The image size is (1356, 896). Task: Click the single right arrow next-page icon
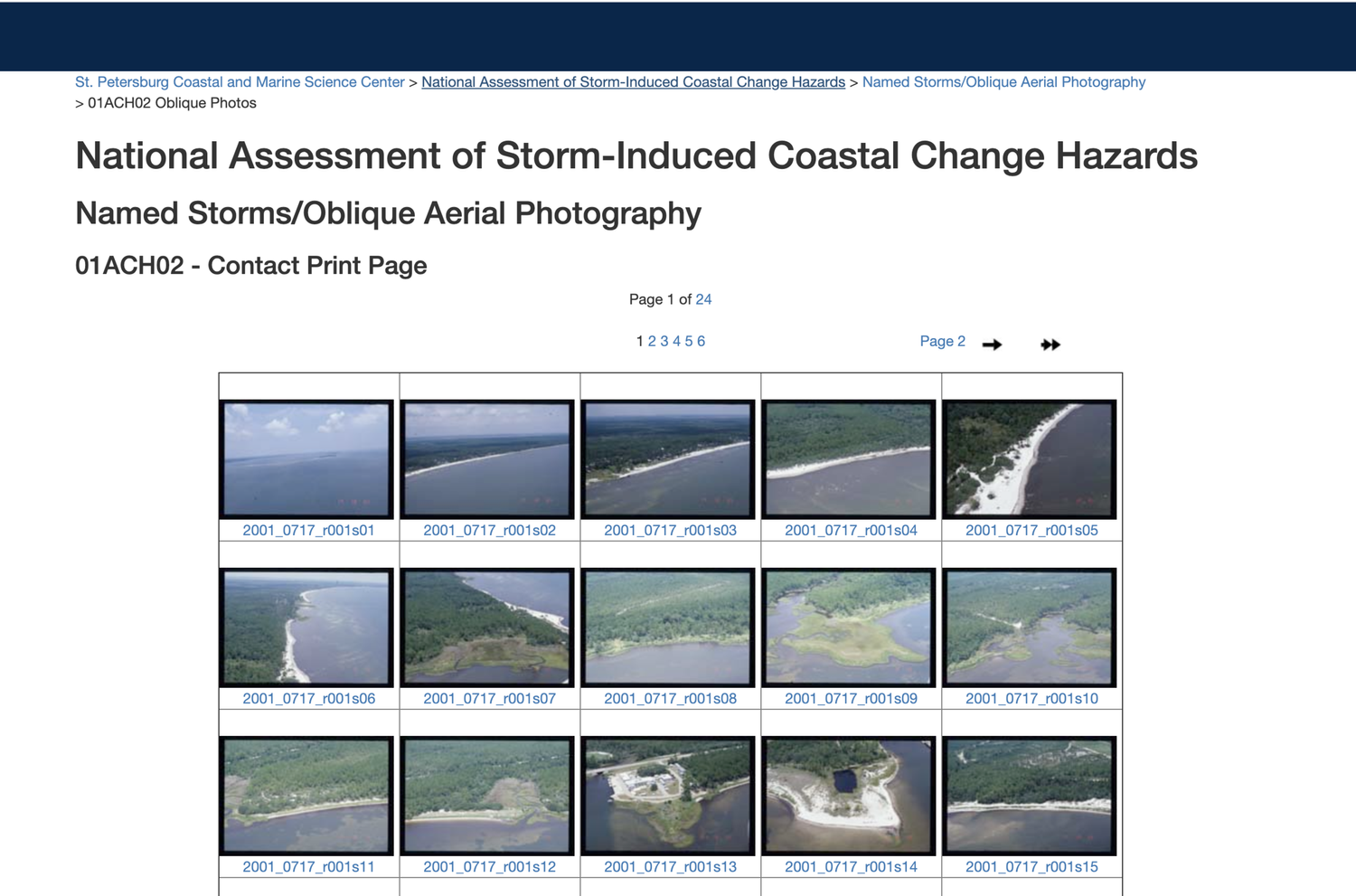coord(992,344)
